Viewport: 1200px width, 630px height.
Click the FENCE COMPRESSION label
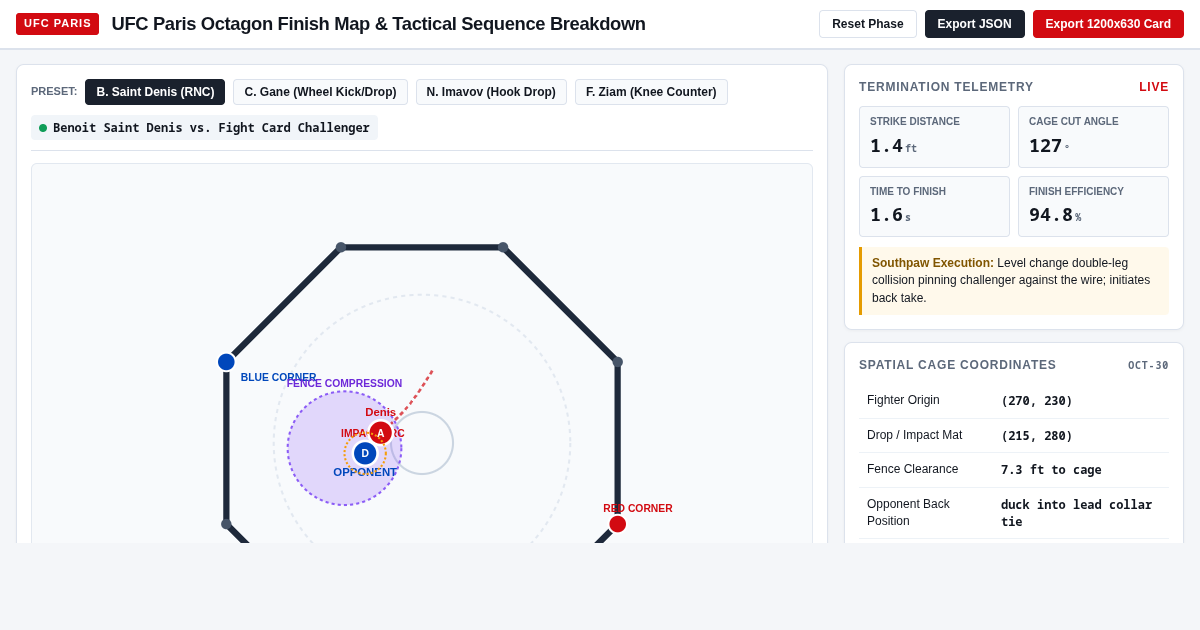345,383
